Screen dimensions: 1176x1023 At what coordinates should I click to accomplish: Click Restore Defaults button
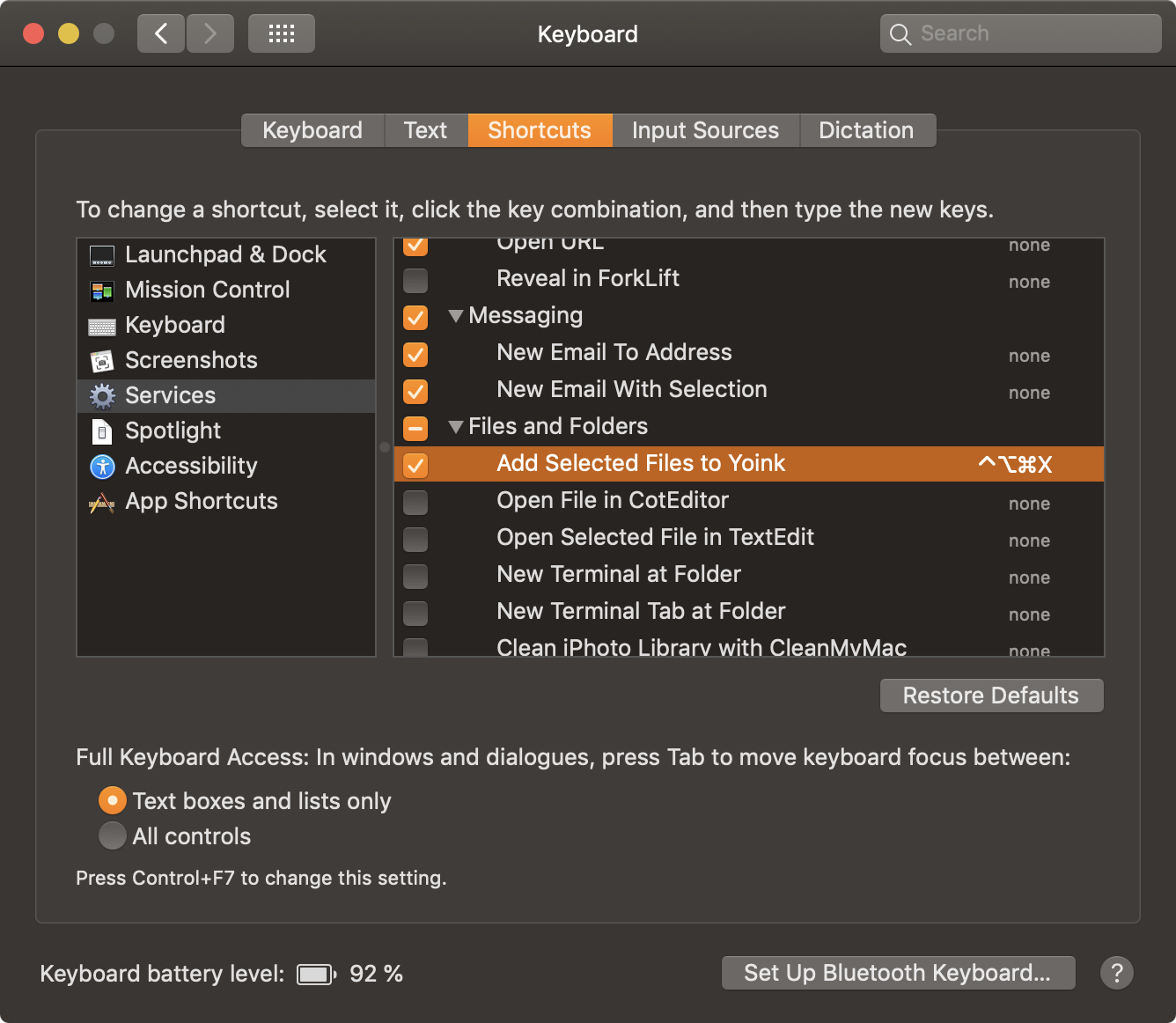point(991,695)
